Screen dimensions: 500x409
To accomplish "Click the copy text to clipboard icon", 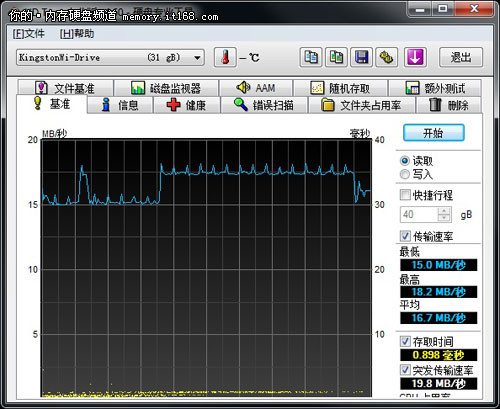I will [x=311, y=57].
